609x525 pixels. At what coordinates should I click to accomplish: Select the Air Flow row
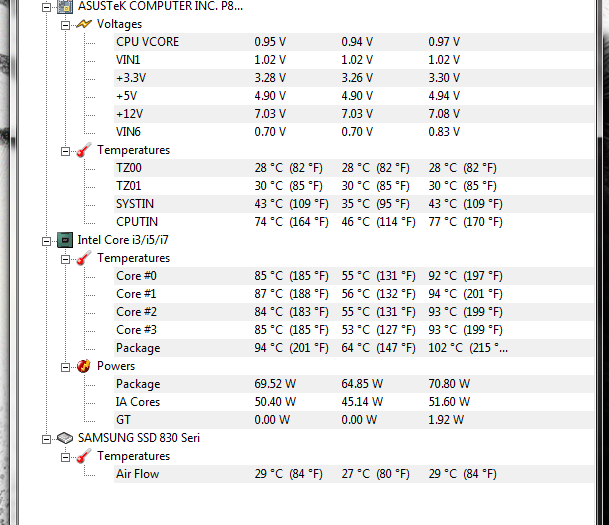[354, 474]
